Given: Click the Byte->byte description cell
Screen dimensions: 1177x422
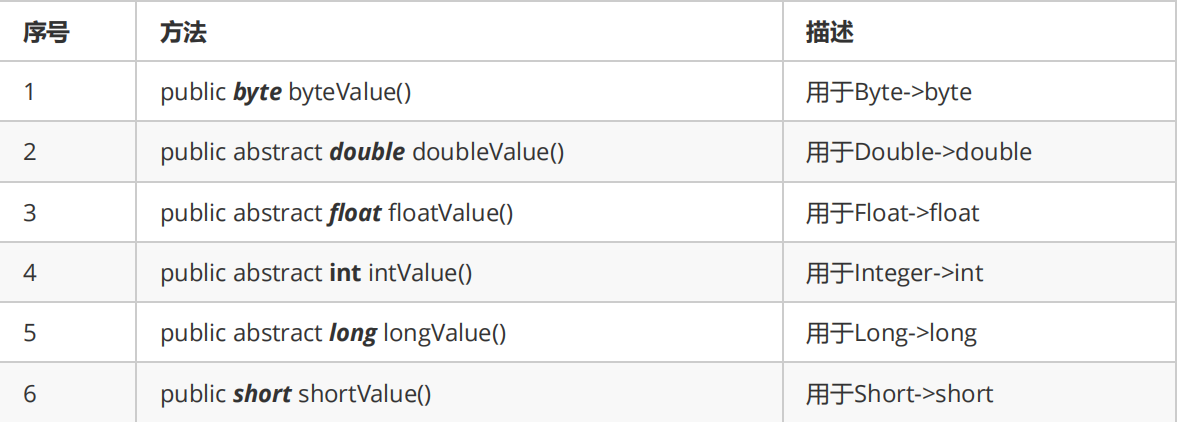Looking at the screenshot, I should (x=980, y=92).
